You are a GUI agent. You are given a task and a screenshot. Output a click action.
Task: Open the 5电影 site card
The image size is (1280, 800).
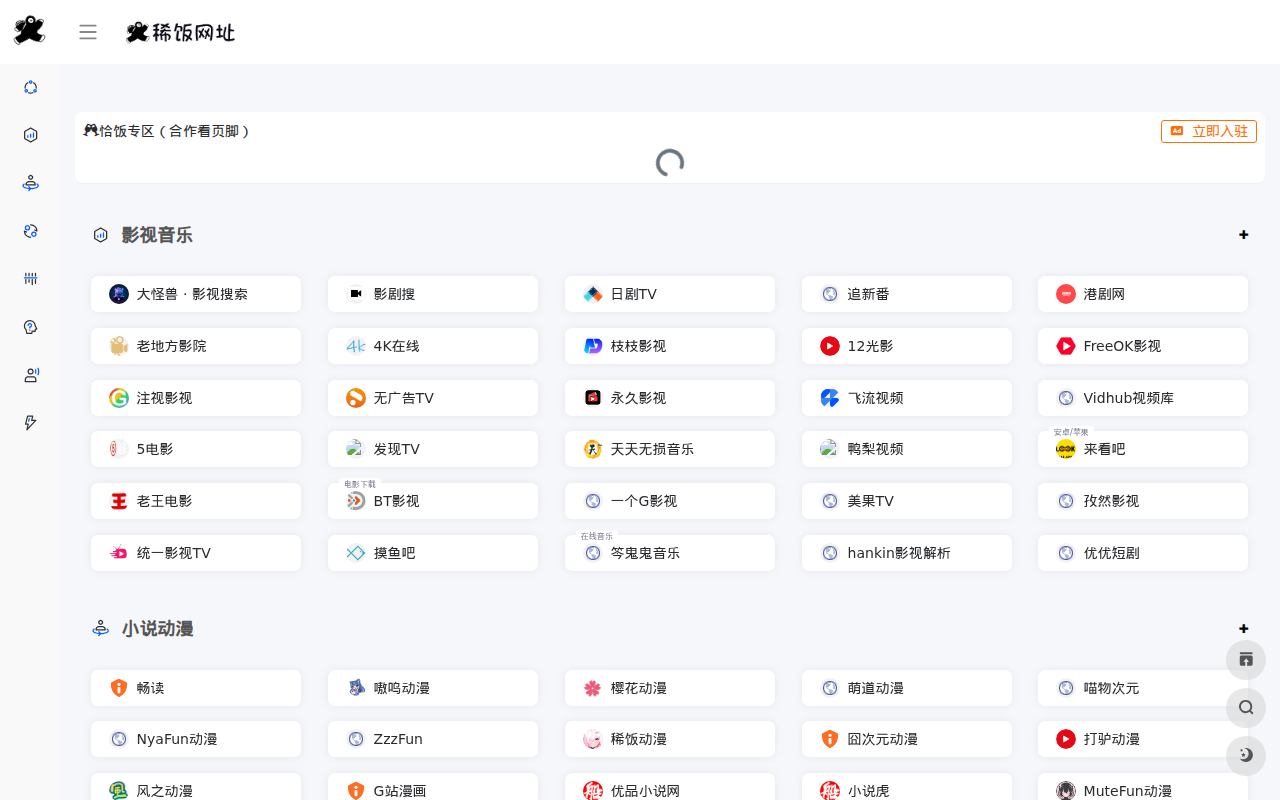[x=196, y=449]
